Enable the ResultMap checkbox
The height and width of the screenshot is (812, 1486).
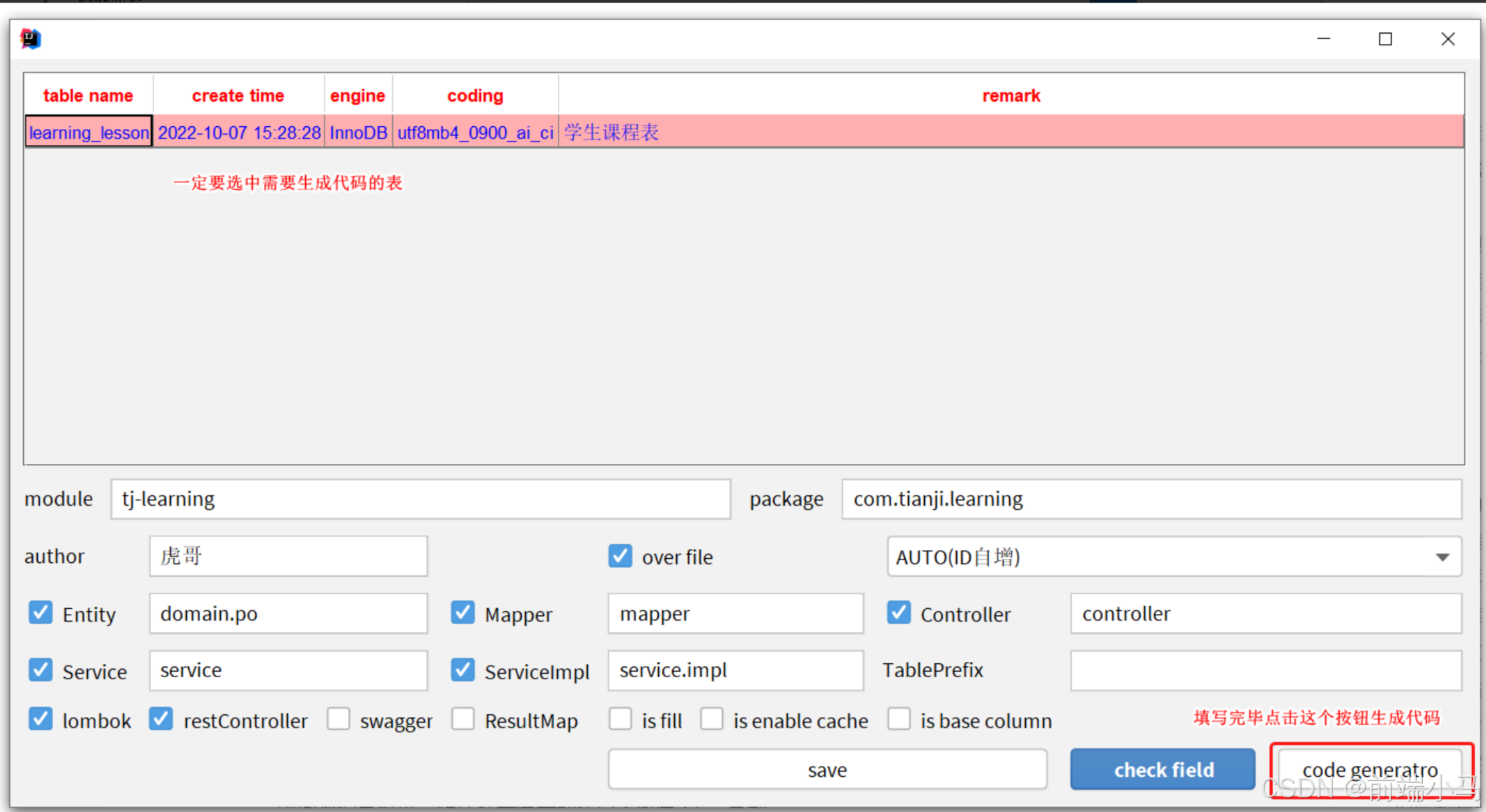click(463, 720)
